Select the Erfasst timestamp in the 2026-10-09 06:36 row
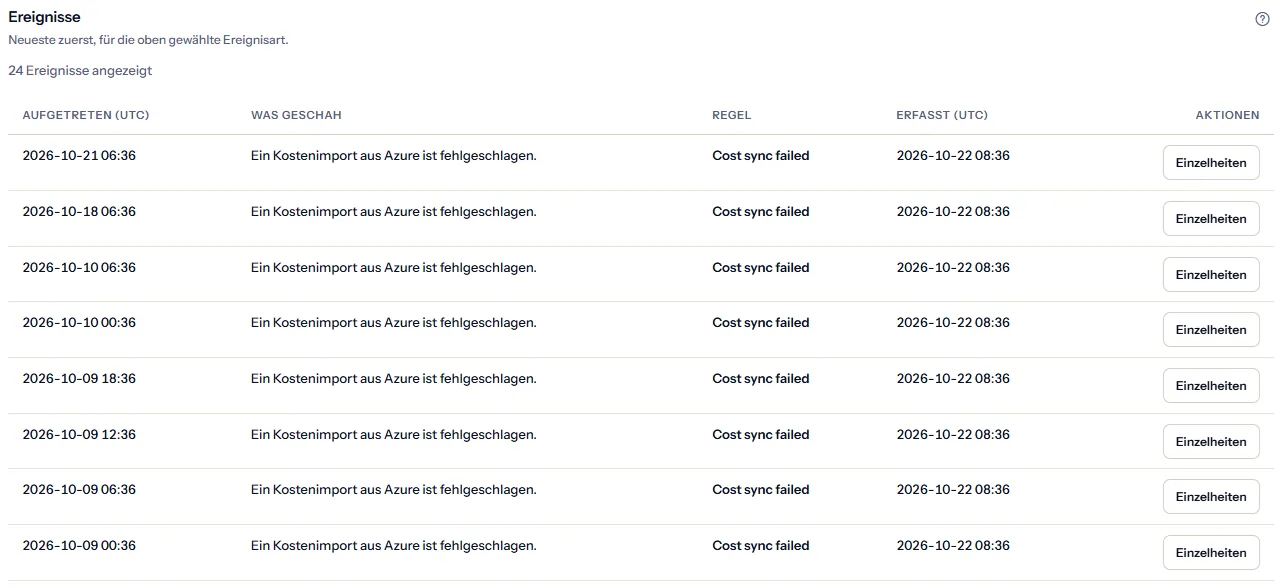Screen dimensions: 1281x588 [953, 490]
